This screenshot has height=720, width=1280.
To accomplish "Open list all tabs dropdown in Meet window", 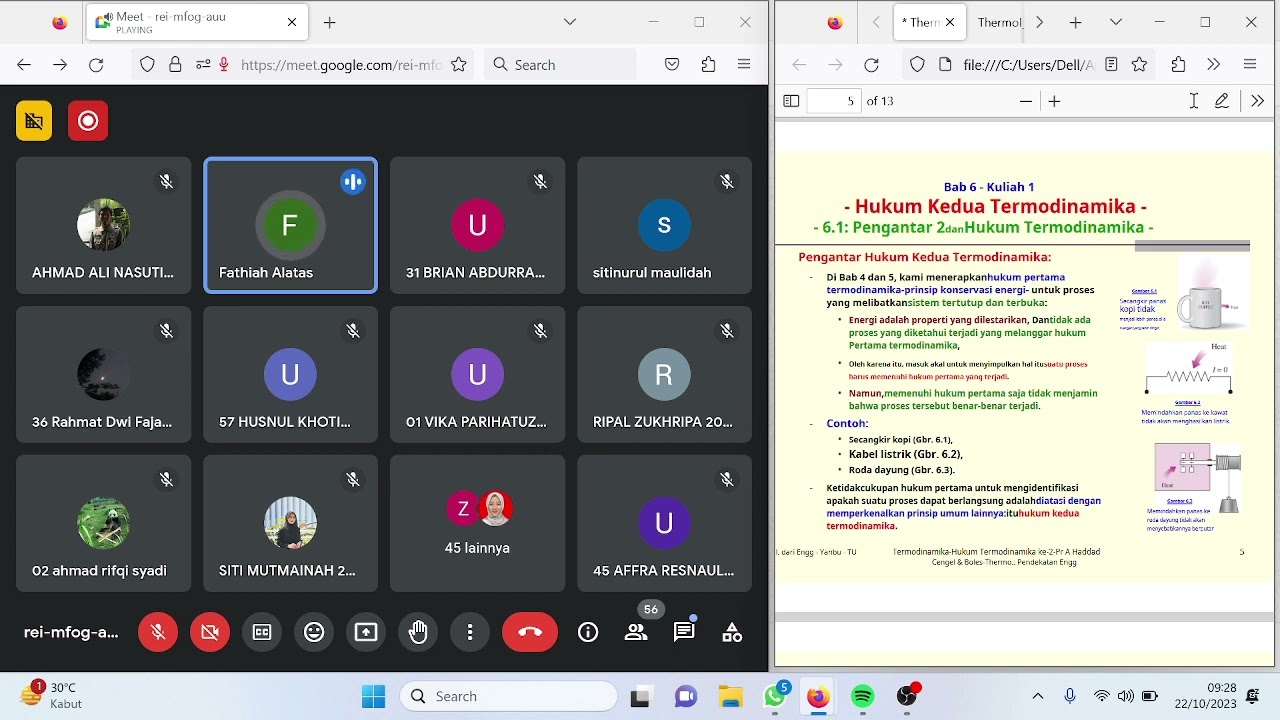I will point(570,22).
